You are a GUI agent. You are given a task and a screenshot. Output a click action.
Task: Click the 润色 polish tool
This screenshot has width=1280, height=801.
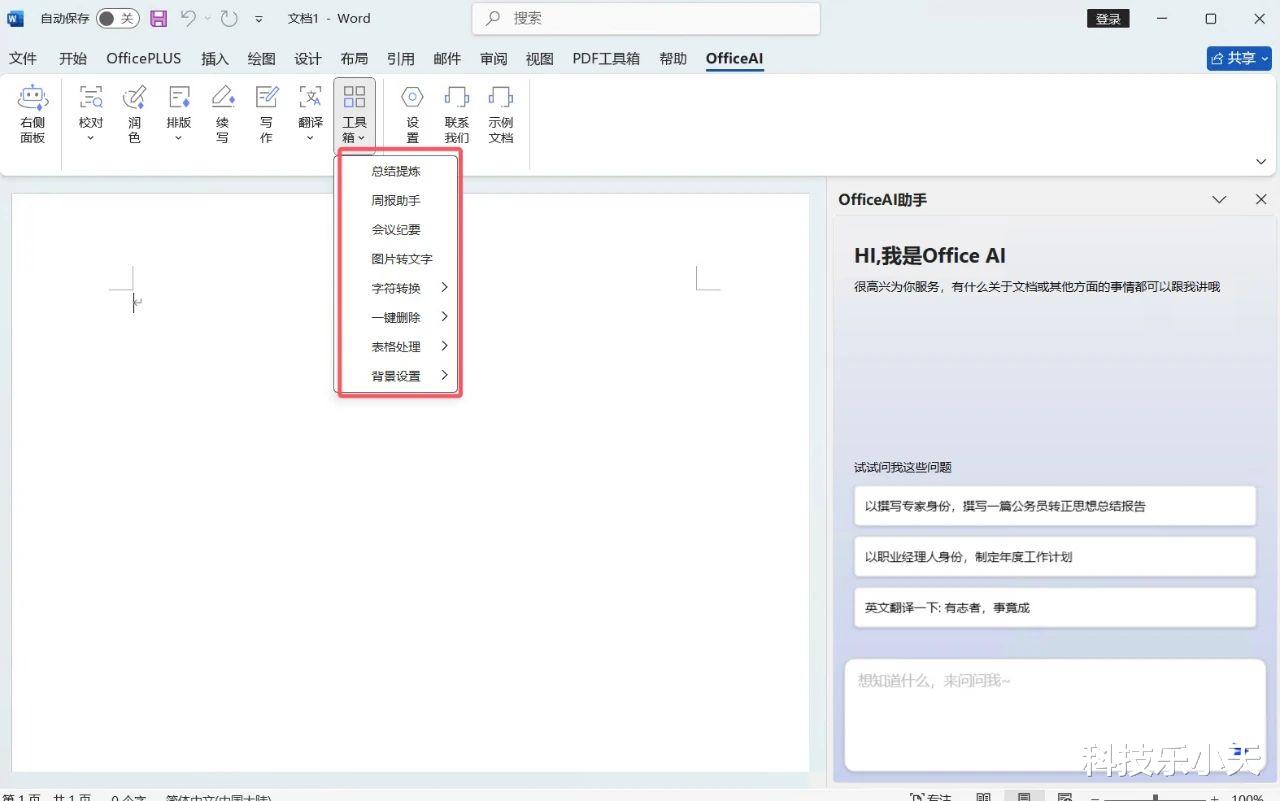134,114
